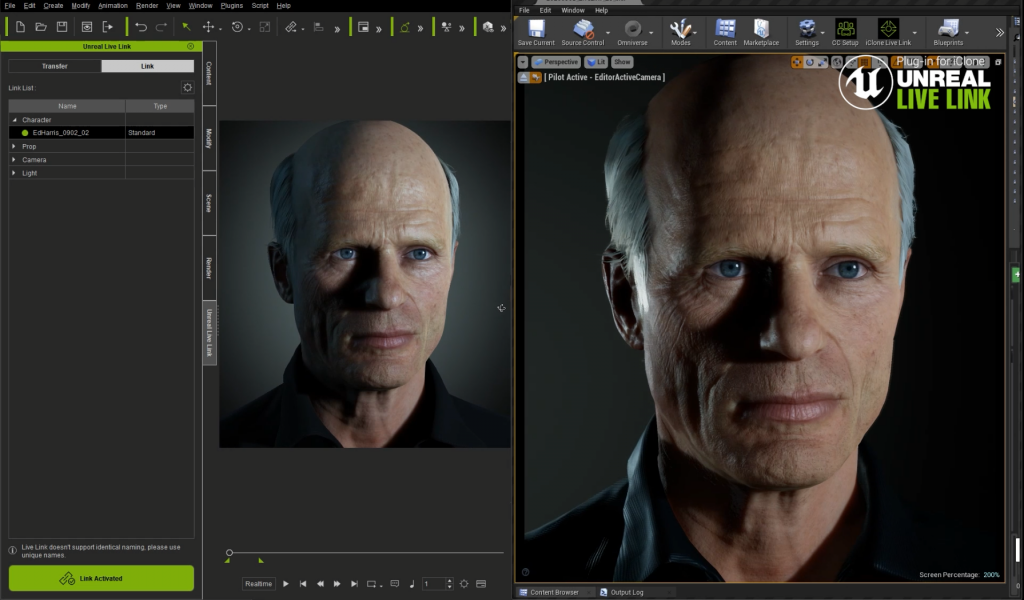Screen dimensions: 1024x600
Task: Open the Plugins menu
Action: point(231,6)
